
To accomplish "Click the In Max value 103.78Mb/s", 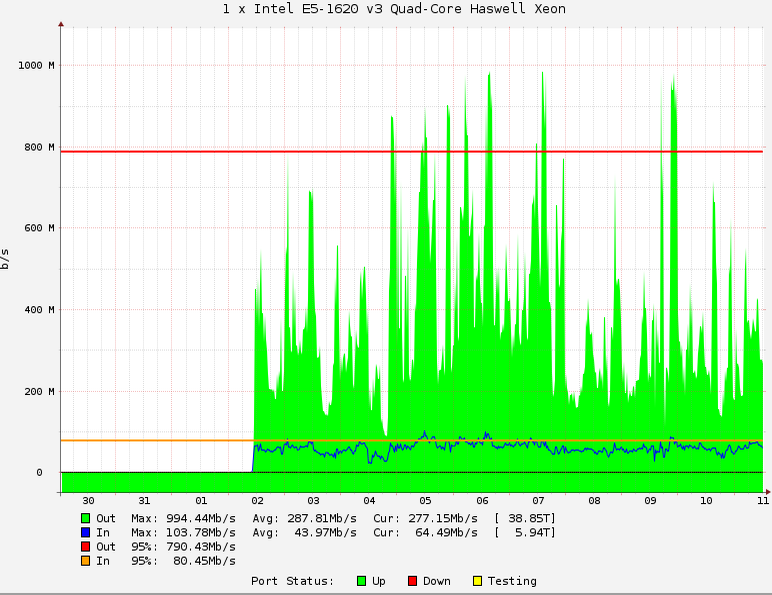I will pyautogui.click(x=201, y=532).
